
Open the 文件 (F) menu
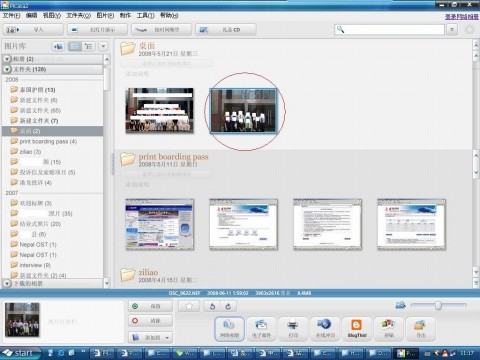click(x=11, y=15)
